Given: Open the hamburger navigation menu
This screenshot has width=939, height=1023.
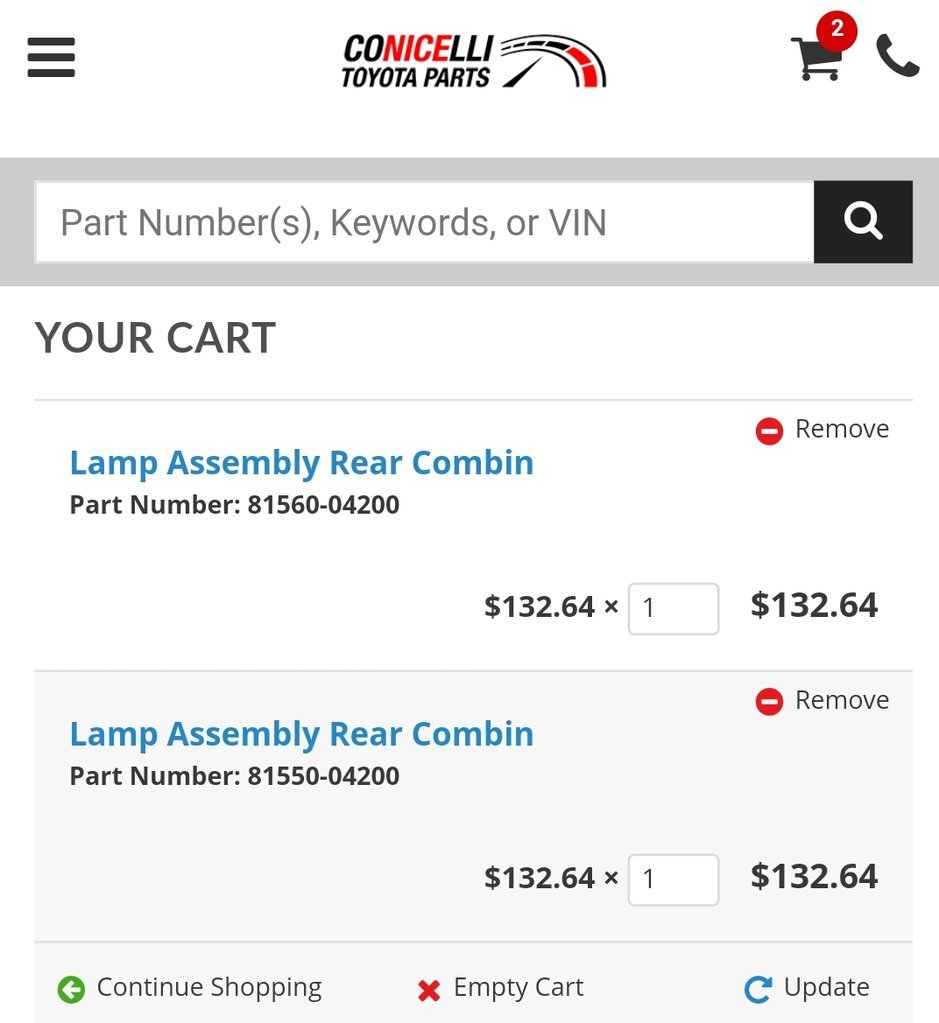Looking at the screenshot, I should coord(51,57).
